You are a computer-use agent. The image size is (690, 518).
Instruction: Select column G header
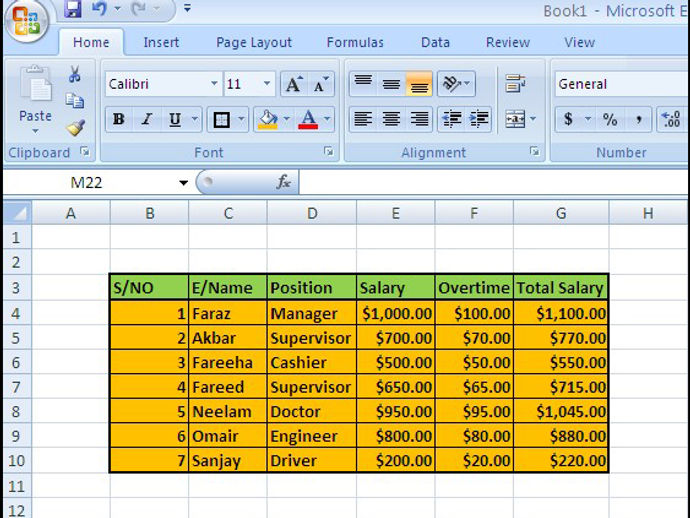tap(561, 213)
